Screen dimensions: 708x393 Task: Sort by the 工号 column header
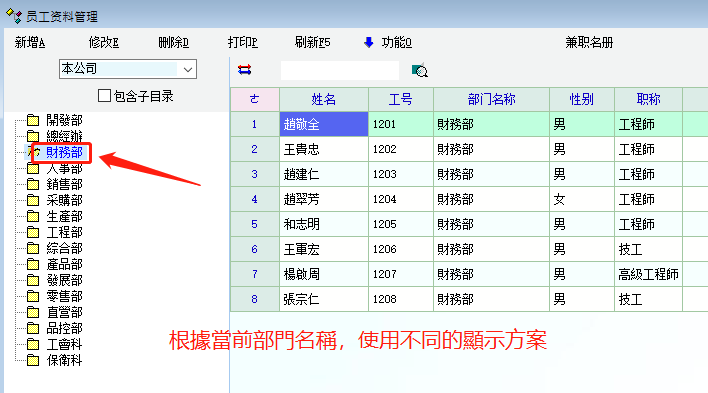click(x=401, y=99)
